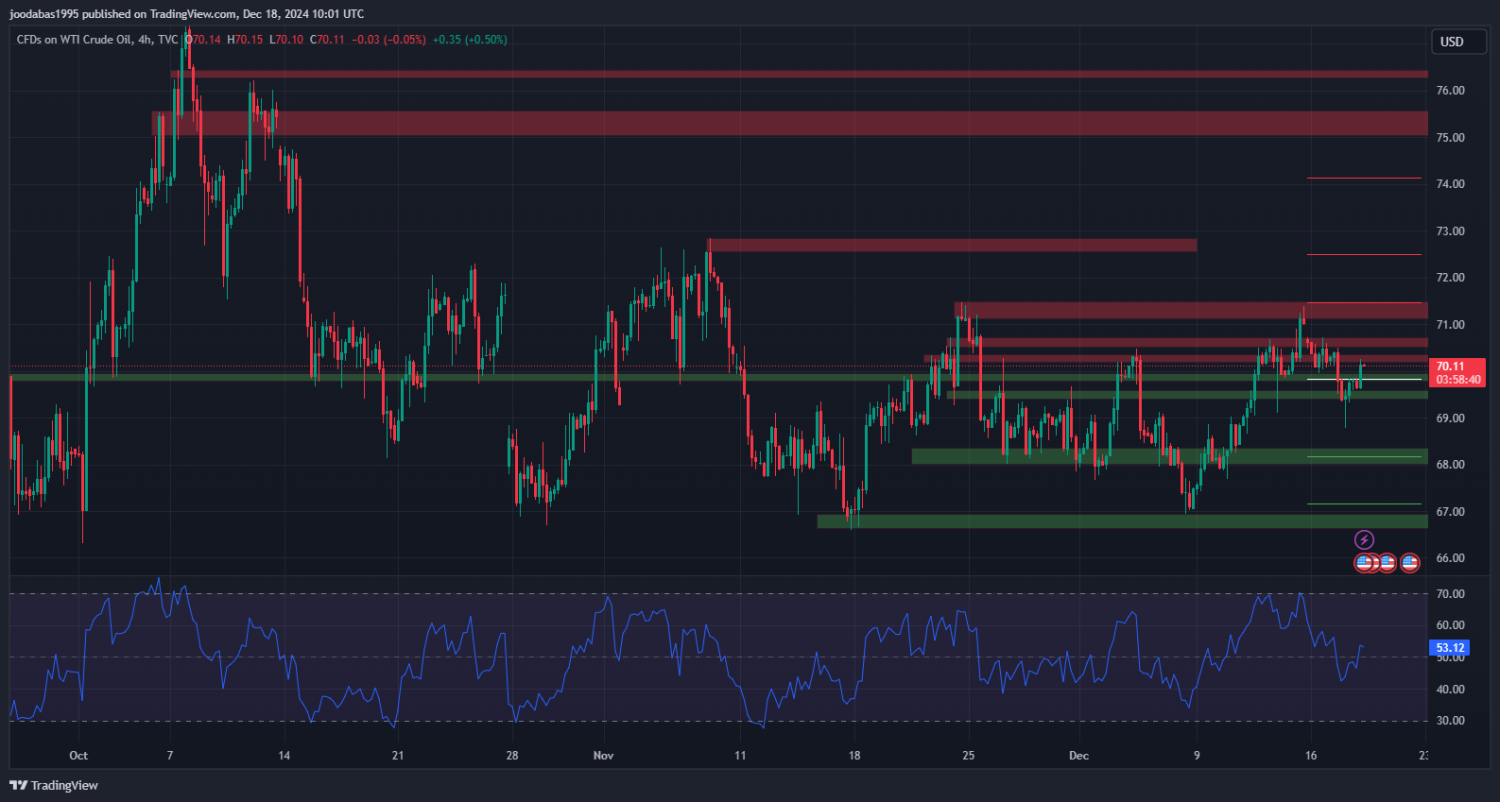Click the 'Oct' label on the time axis

79,755
